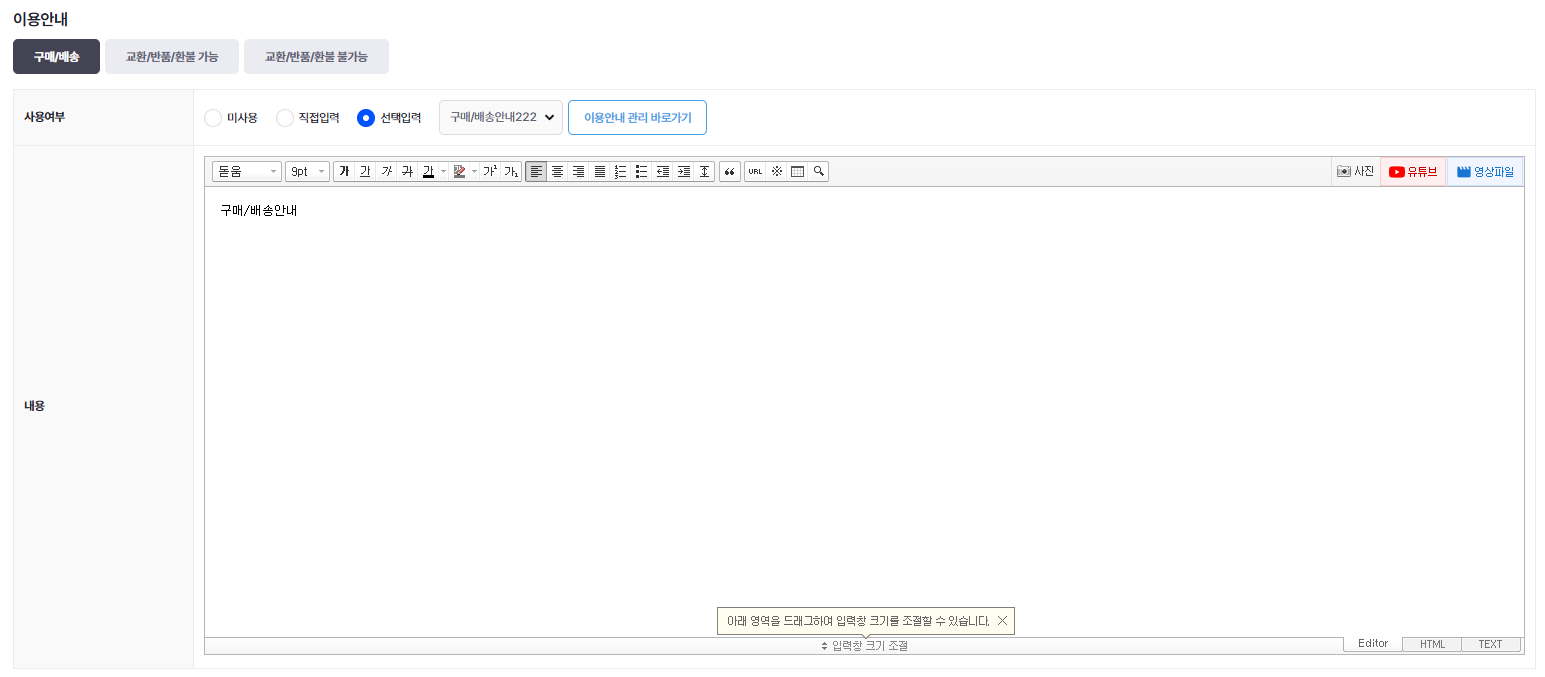1545x677 pixels.
Task: Click the 입력창 크기 조절 resize bar
Action: [x=864, y=646]
